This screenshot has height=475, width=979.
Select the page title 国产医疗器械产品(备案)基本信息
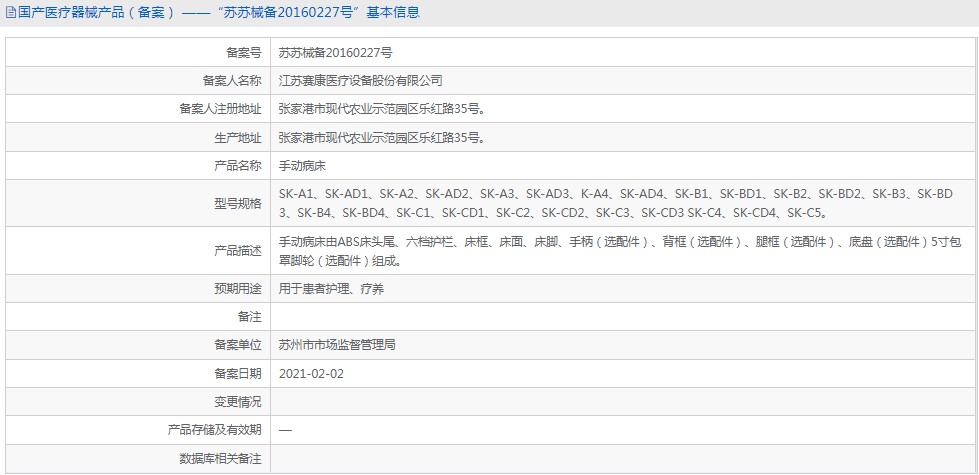219,12
